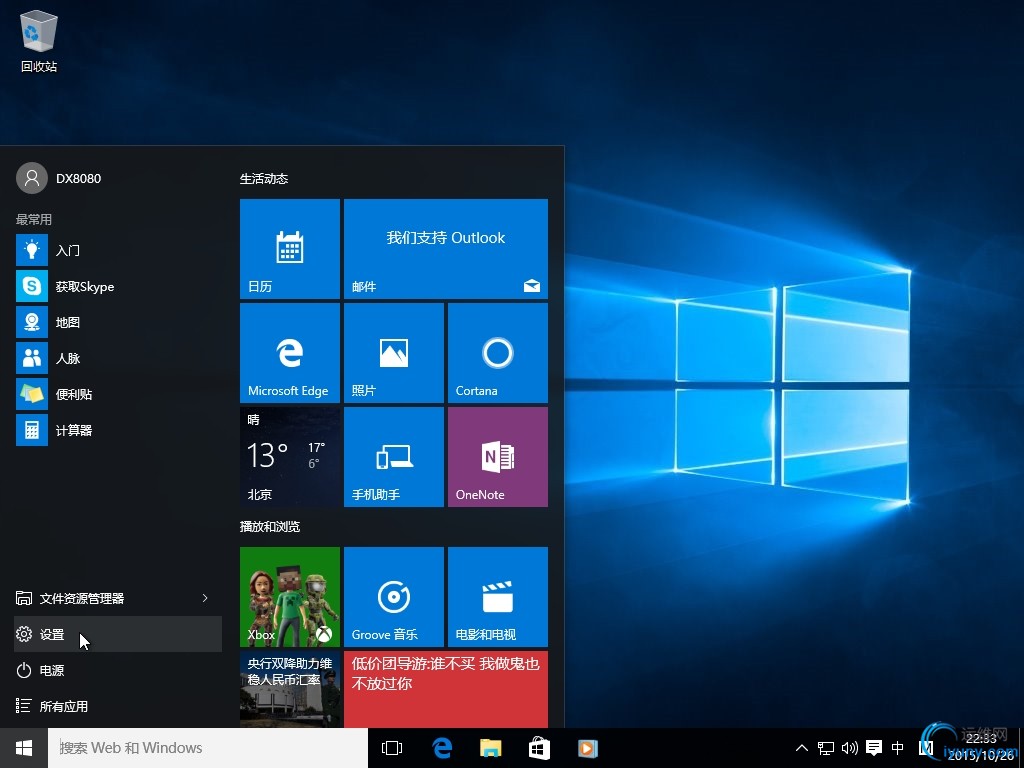This screenshot has width=1024, height=768.
Task: Open the OneNote tile
Action: [x=497, y=456]
